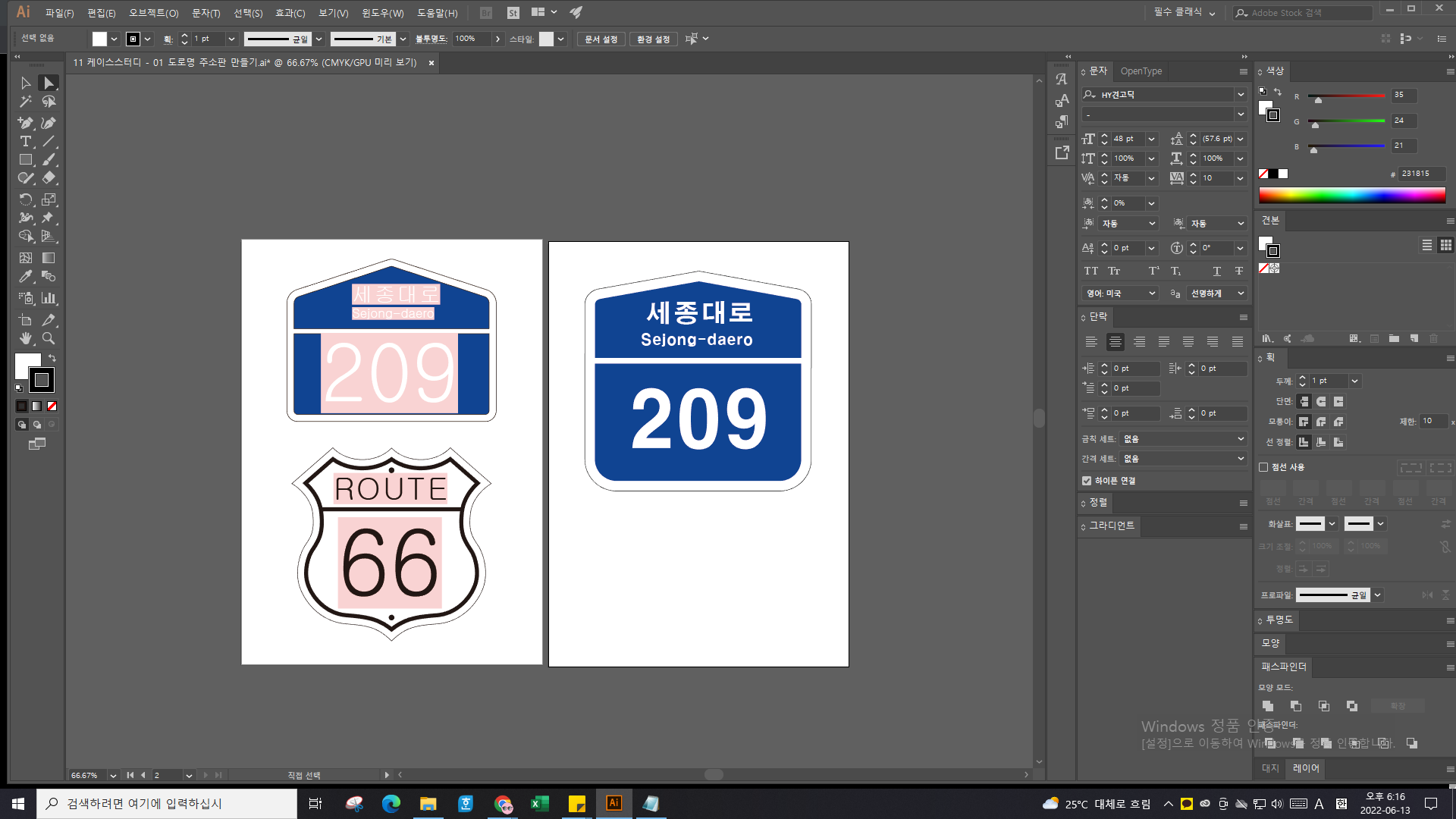Switch to the 레이어 tab
Viewport: 1456px width, 819px height.
click(x=1306, y=768)
